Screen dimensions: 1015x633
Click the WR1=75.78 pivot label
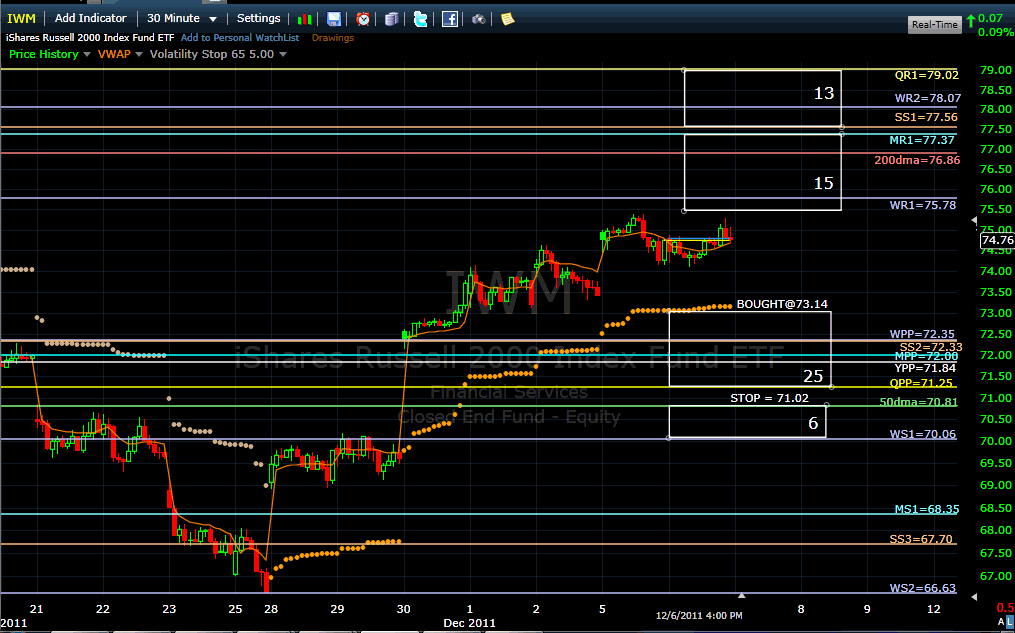pos(922,205)
